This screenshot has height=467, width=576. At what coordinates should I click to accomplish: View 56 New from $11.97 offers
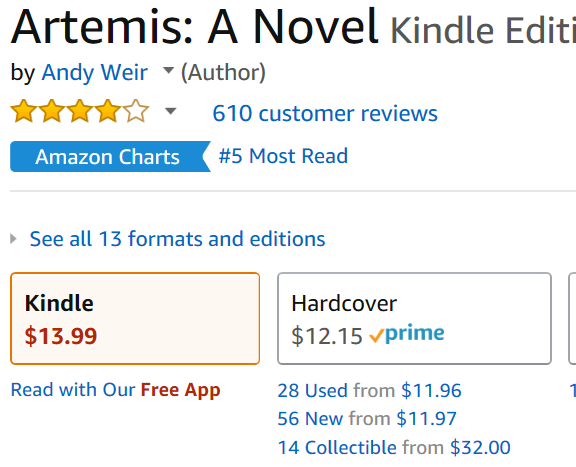pyautogui.click(x=367, y=418)
